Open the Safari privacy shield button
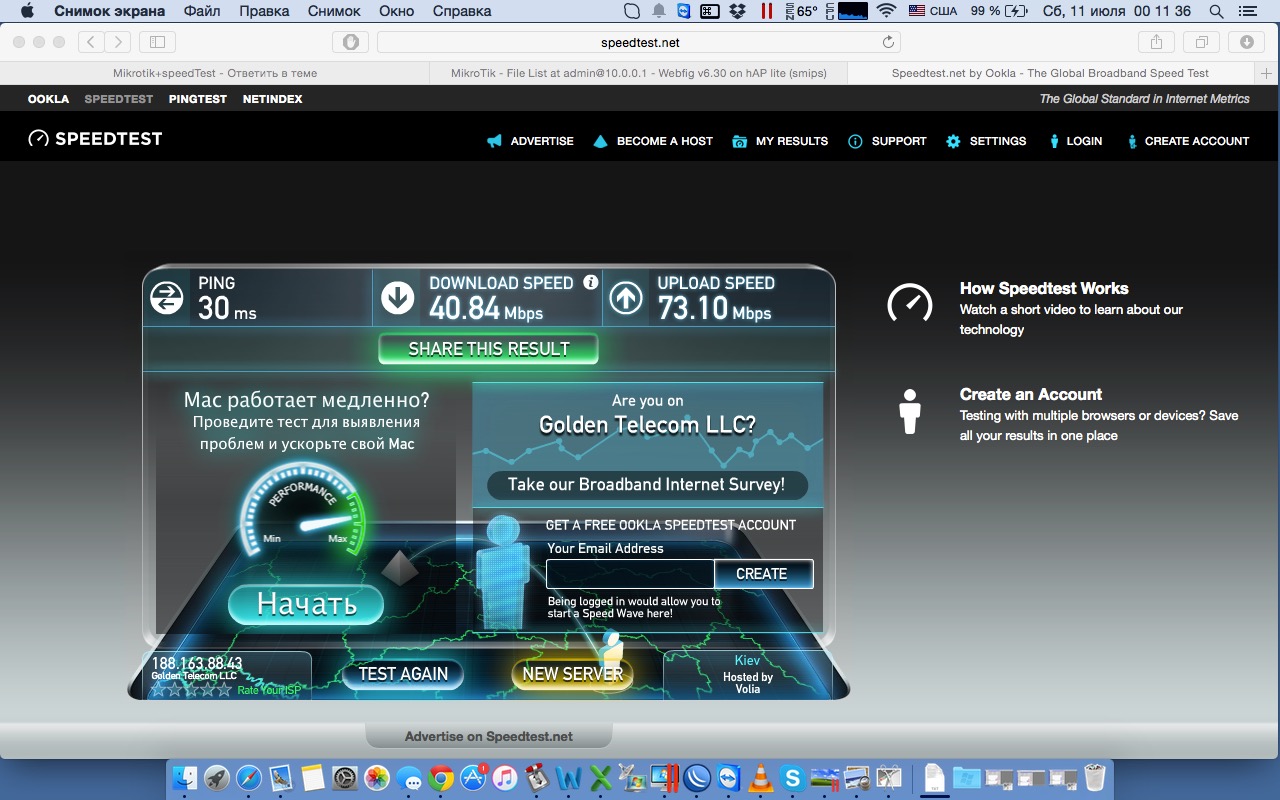Viewport: 1280px width, 800px height. [350, 42]
